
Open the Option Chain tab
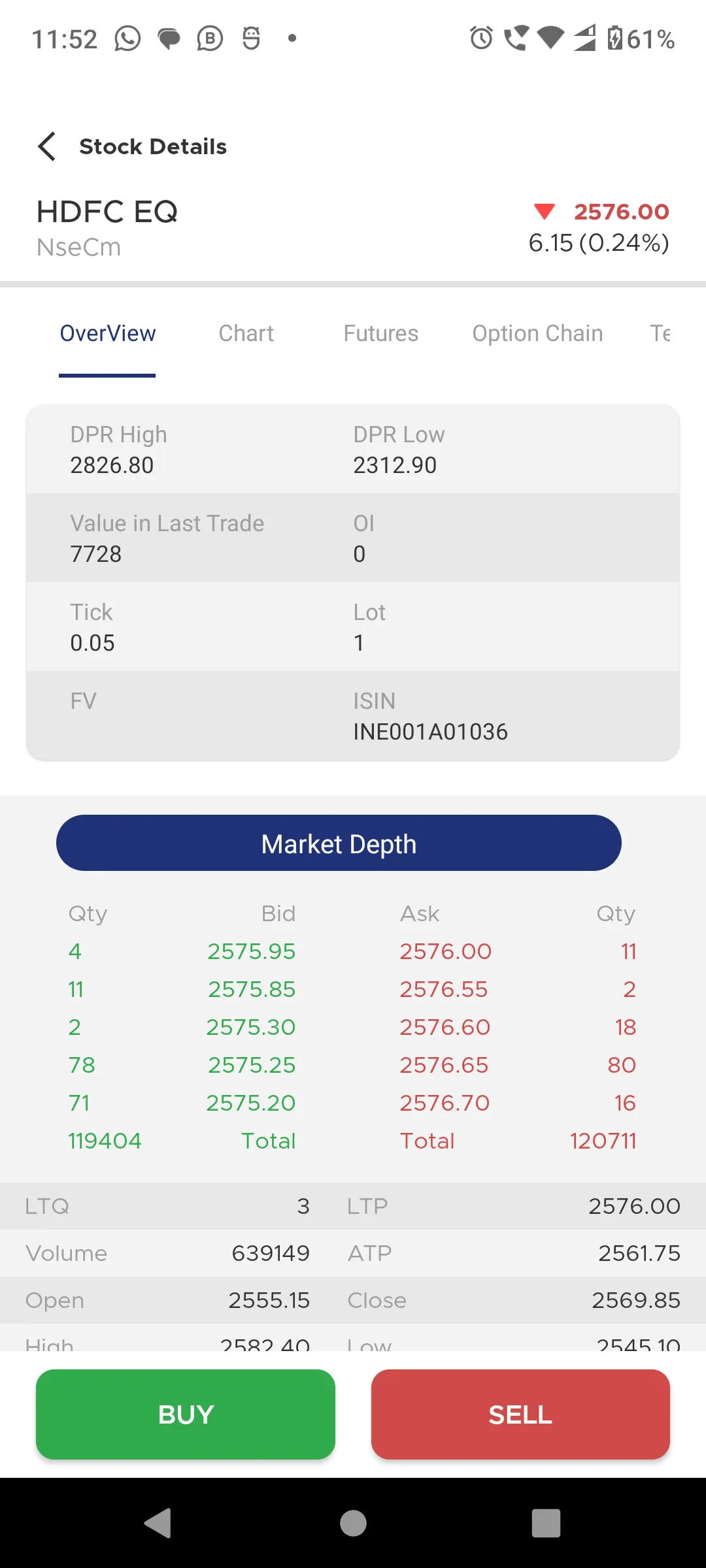click(537, 333)
